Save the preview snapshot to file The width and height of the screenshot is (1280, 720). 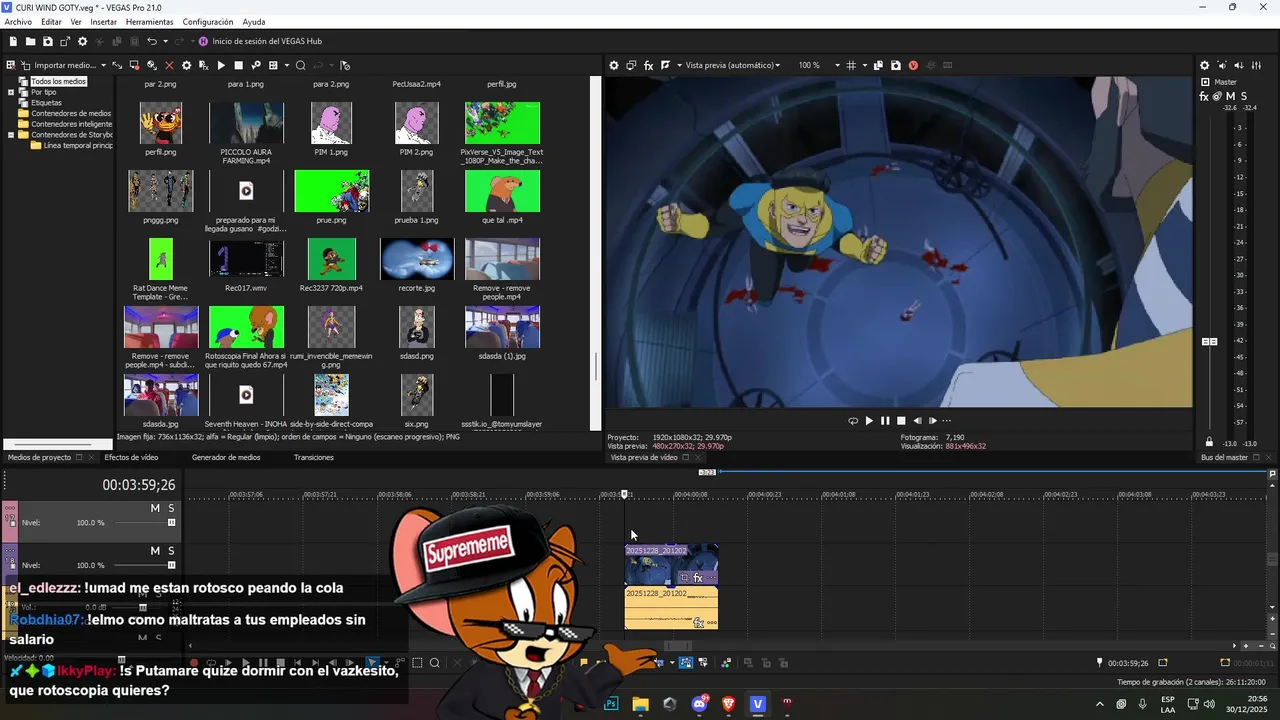coord(895,65)
